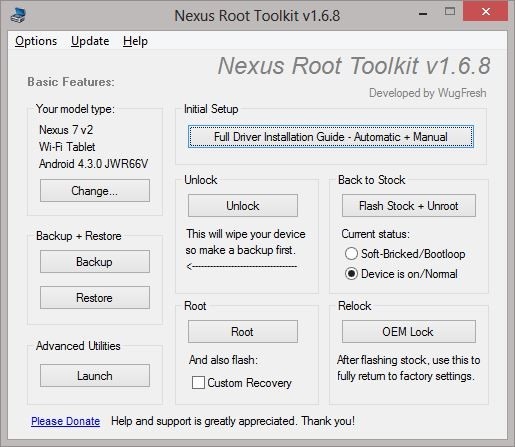The height and width of the screenshot is (447, 515).
Task: Maximize the Nexus Root Toolkit window
Action: [450, 12]
